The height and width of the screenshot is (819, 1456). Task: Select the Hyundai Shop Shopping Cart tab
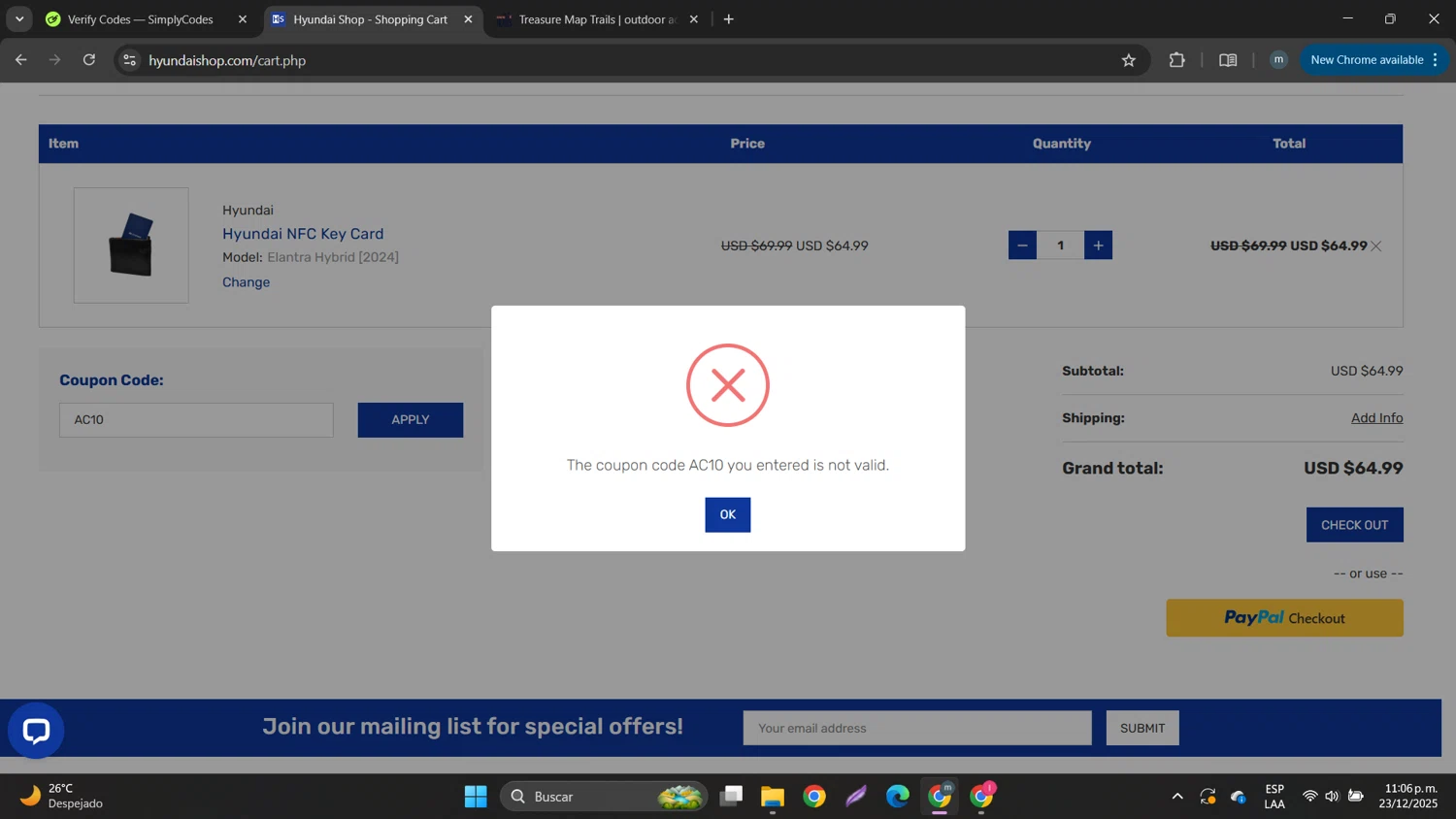point(370,19)
